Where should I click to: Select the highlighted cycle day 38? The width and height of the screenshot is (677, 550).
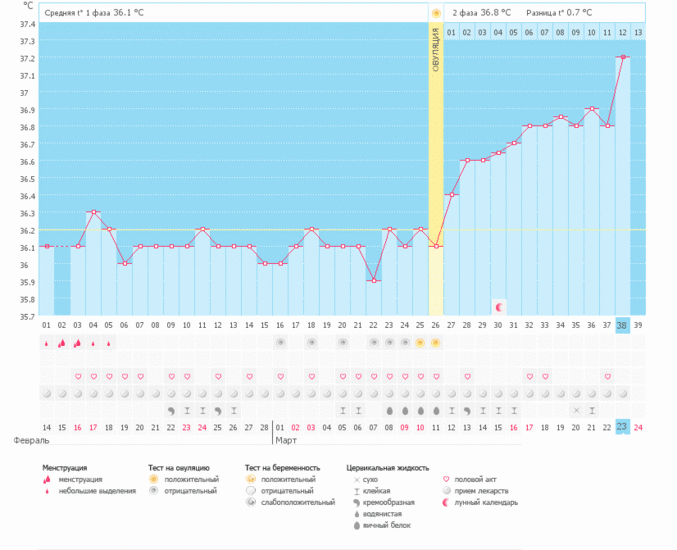click(622, 326)
